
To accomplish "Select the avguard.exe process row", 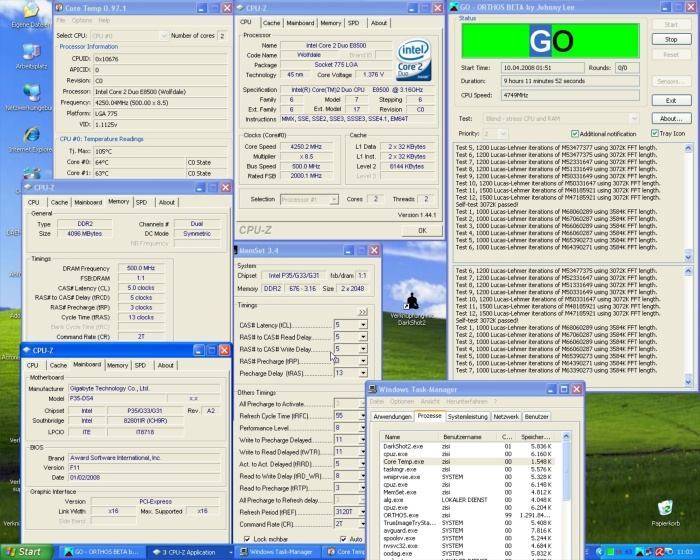I will pos(468,531).
